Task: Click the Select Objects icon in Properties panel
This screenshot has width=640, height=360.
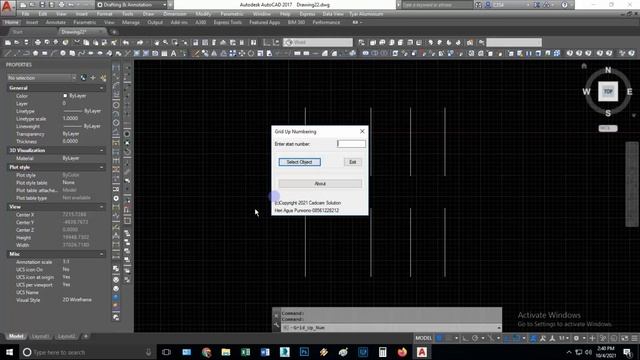Action: (93, 78)
